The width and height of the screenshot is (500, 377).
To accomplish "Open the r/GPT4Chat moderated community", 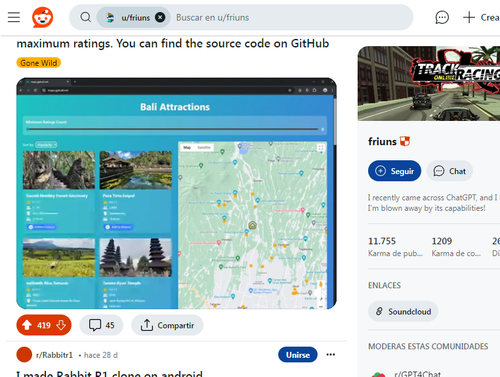I will tap(417, 374).
